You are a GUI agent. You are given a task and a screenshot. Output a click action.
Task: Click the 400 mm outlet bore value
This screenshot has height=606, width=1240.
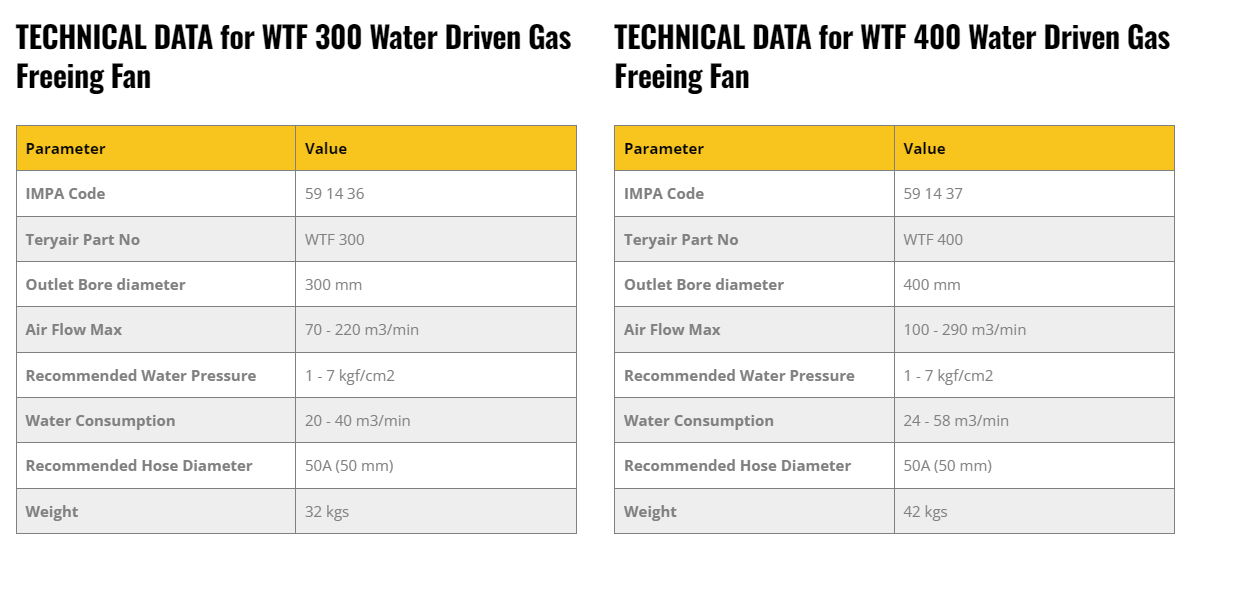(x=932, y=285)
